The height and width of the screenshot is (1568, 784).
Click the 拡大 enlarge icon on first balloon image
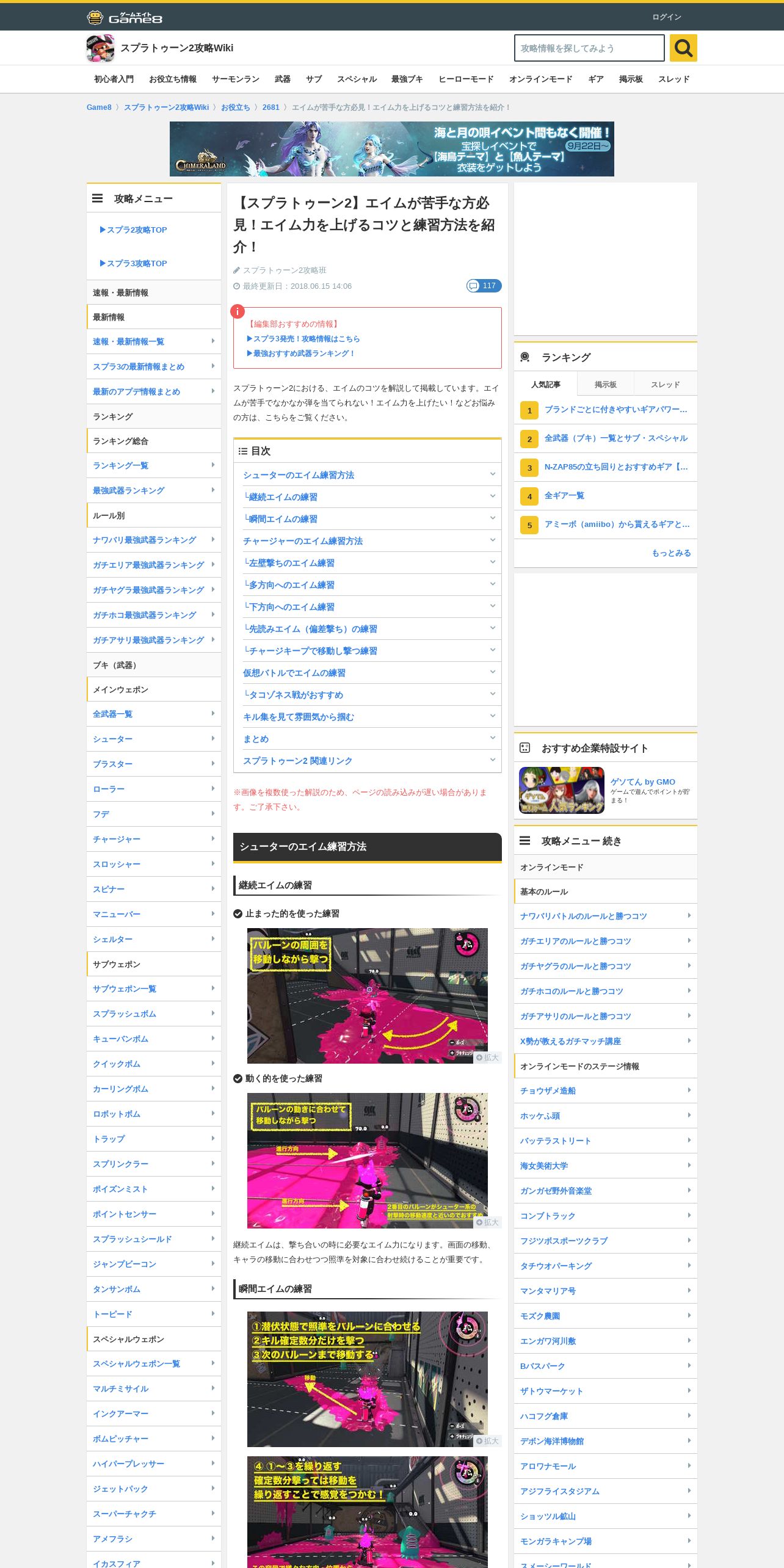[488, 1058]
